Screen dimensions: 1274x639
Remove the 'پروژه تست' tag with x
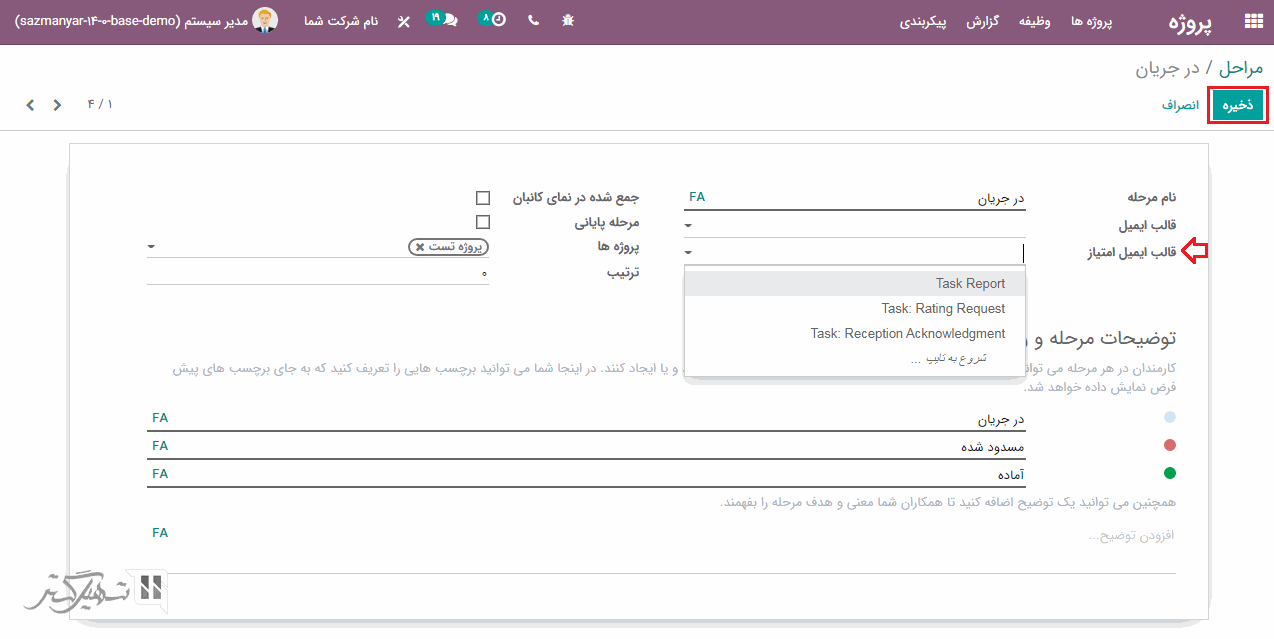point(420,246)
